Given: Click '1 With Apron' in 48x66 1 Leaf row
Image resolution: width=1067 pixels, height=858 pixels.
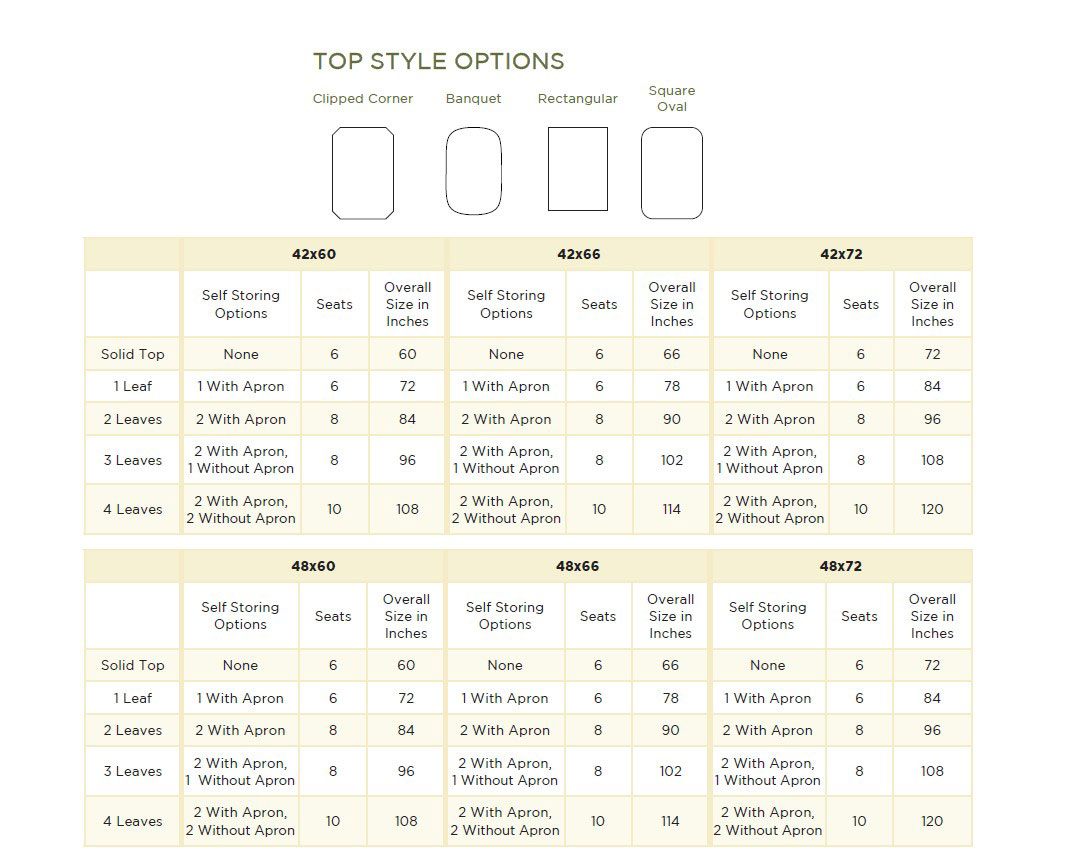Looking at the screenshot, I should tap(505, 698).
